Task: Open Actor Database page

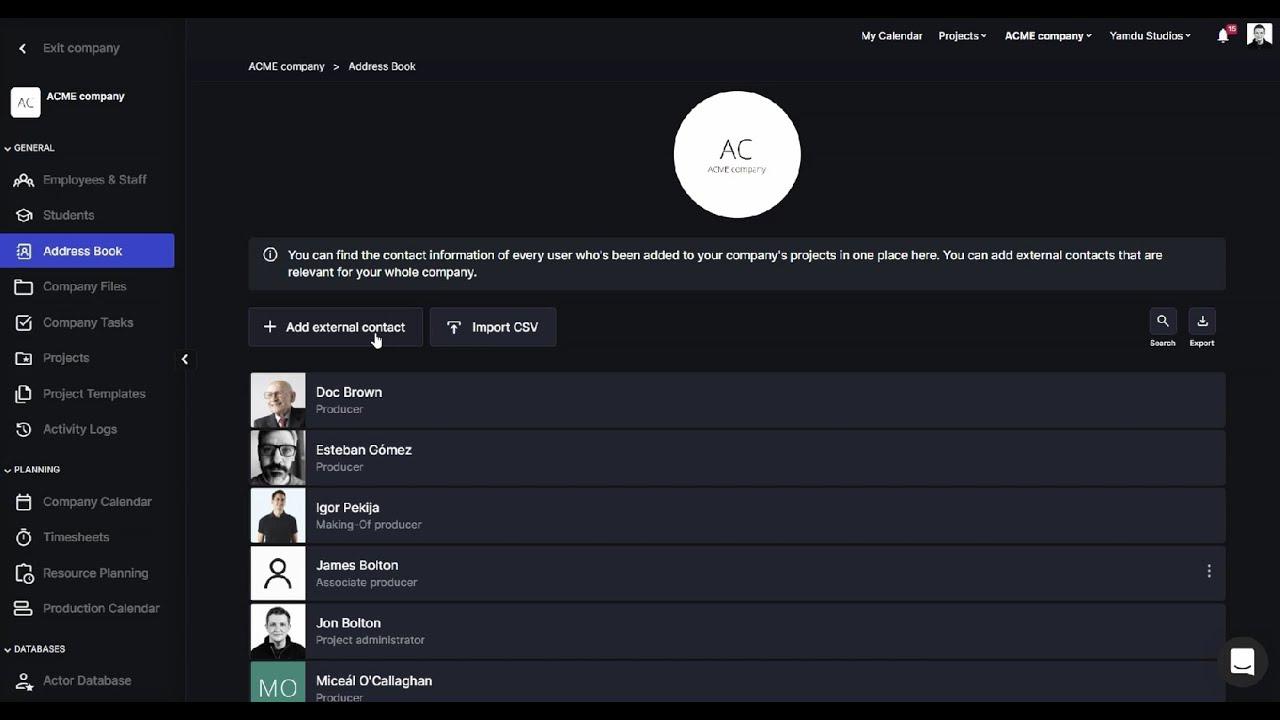Action: click(87, 681)
